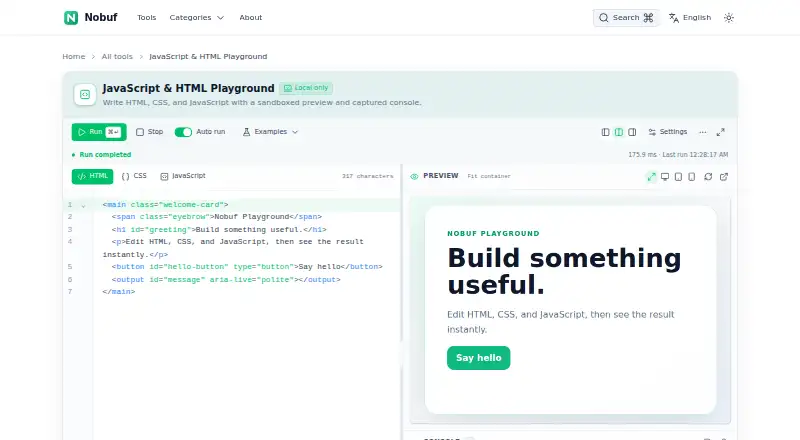Switch to the HTML tab
Image resolution: width=800 pixels, height=440 pixels.
click(92, 176)
